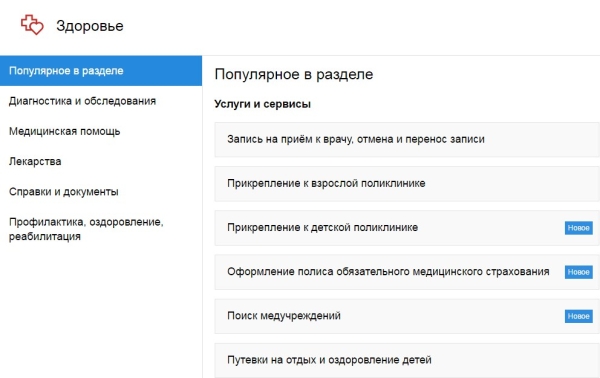Select Популярное в разделе sidebar item
The image size is (600, 378).
pos(101,71)
